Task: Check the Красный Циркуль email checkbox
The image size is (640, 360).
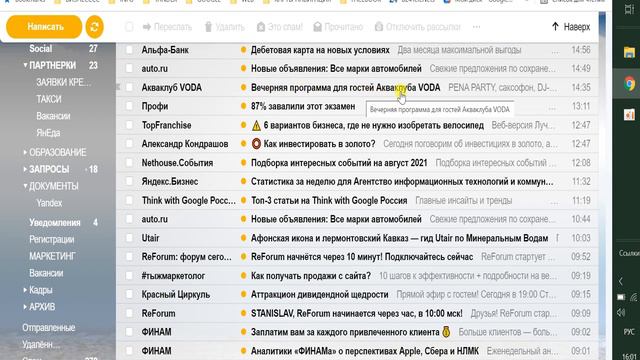Action: 129,294
